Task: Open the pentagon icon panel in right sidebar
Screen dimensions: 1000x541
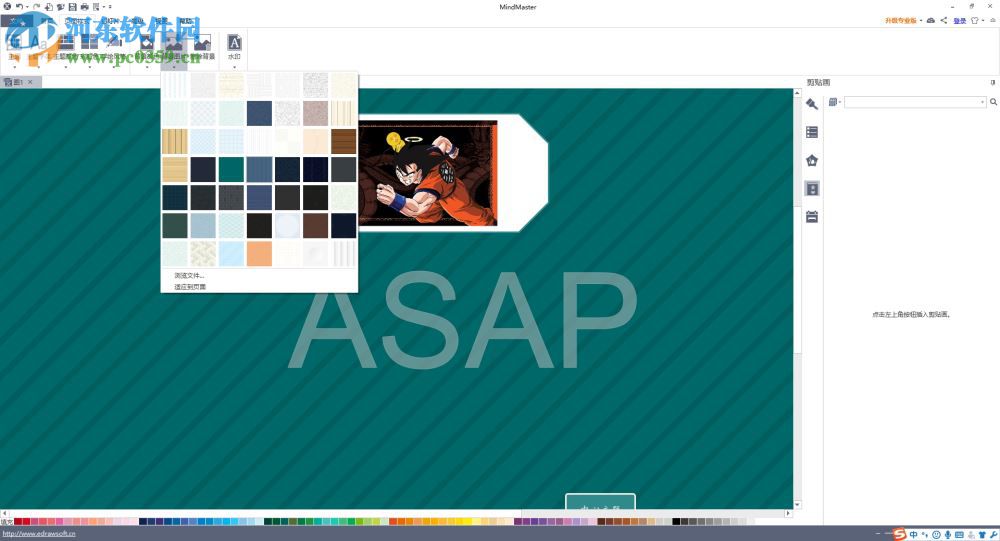Action: tap(812, 160)
